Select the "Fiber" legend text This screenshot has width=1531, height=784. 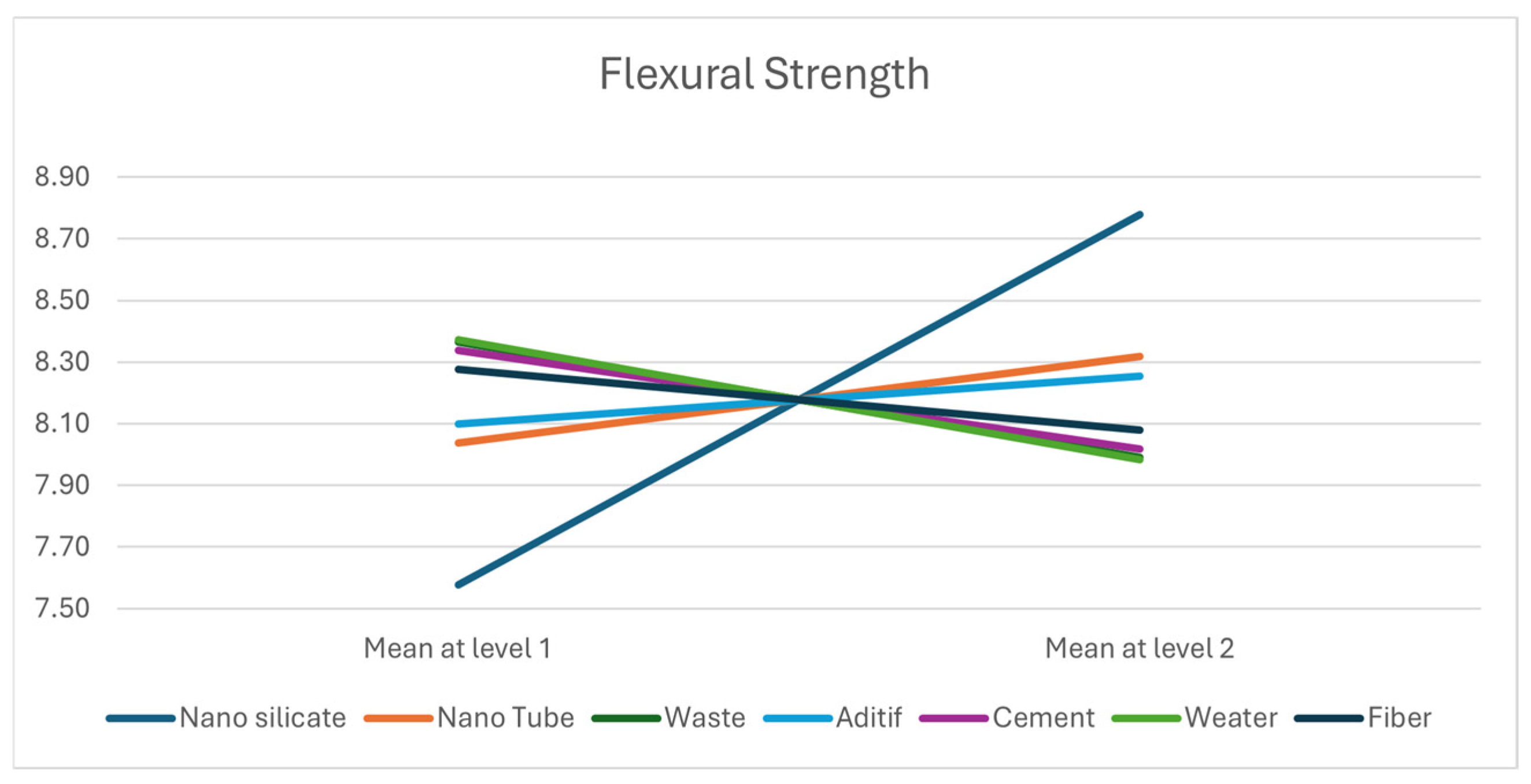coord(1400,718)
